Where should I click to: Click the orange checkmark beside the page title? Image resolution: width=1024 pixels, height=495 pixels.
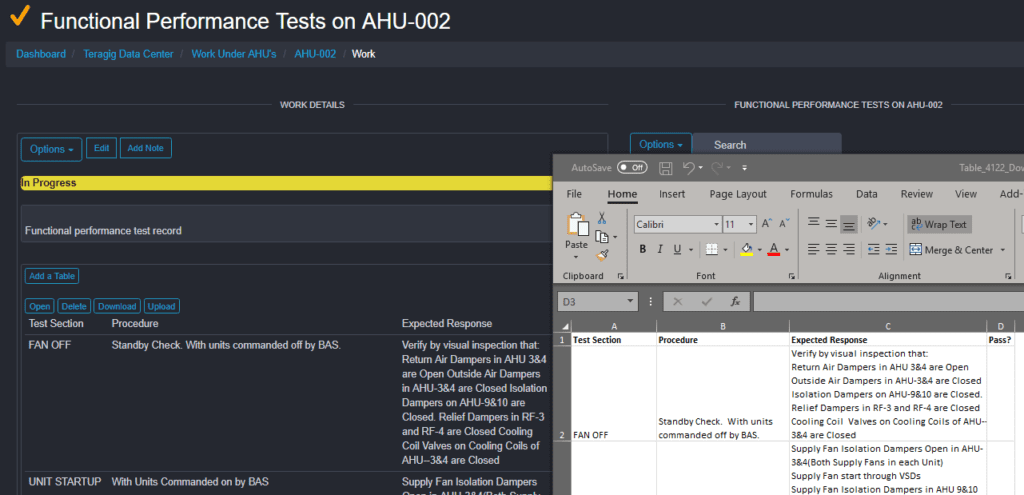pos(20,16)
